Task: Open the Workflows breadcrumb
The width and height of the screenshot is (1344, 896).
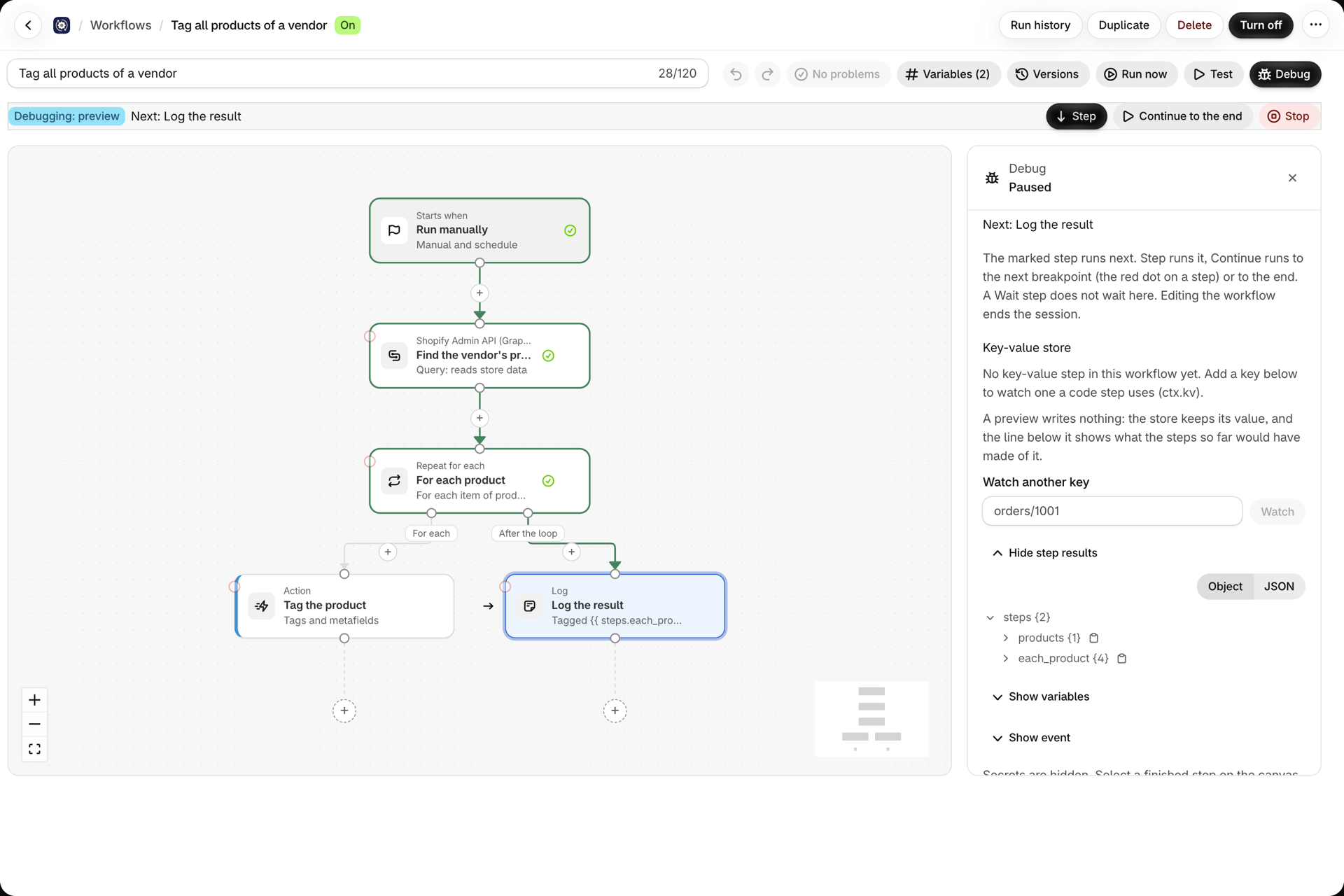Action: click(x=120, y=25)
